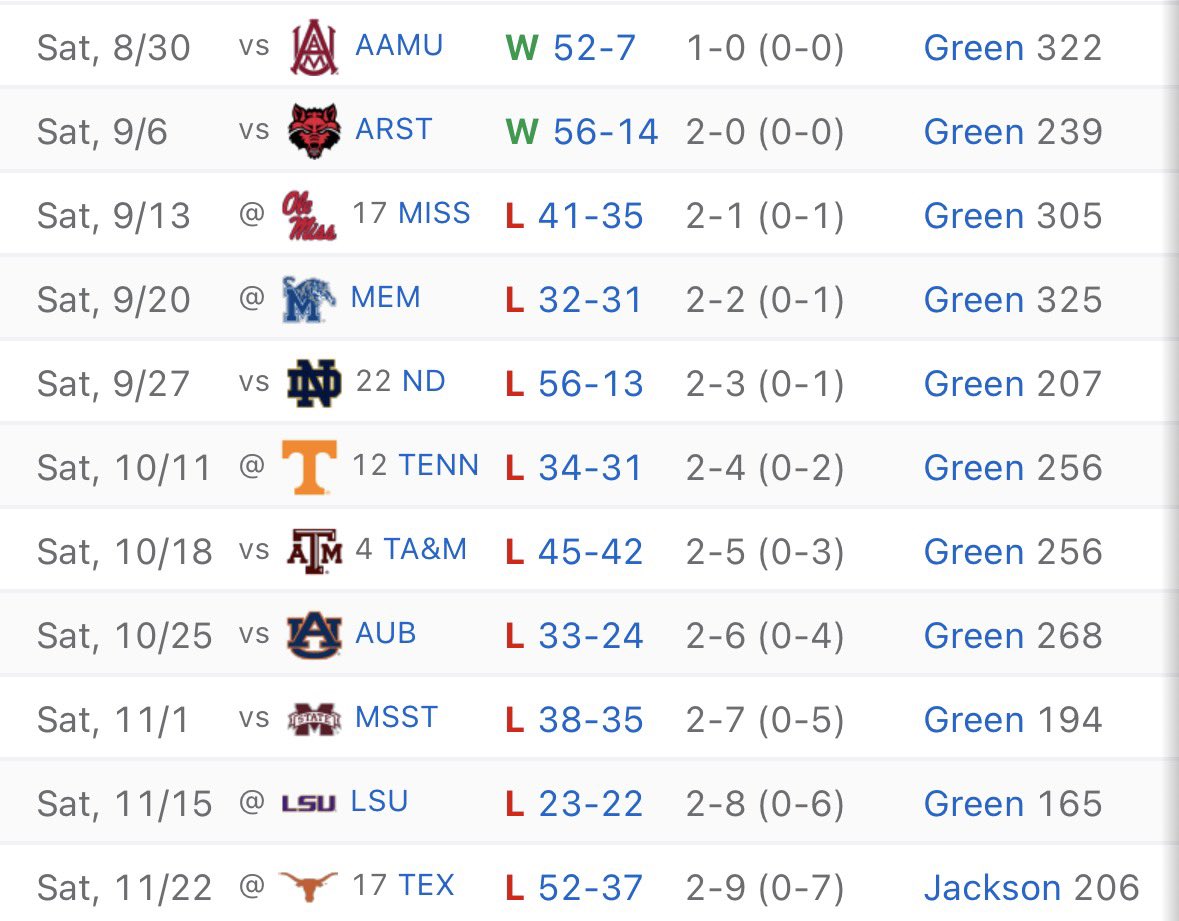
Task: Click the Auburn AU logo
Action: tap(314, 635)
